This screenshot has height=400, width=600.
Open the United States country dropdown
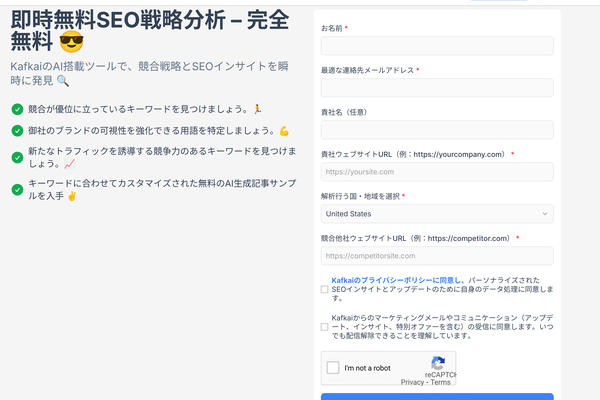point(437,214)
